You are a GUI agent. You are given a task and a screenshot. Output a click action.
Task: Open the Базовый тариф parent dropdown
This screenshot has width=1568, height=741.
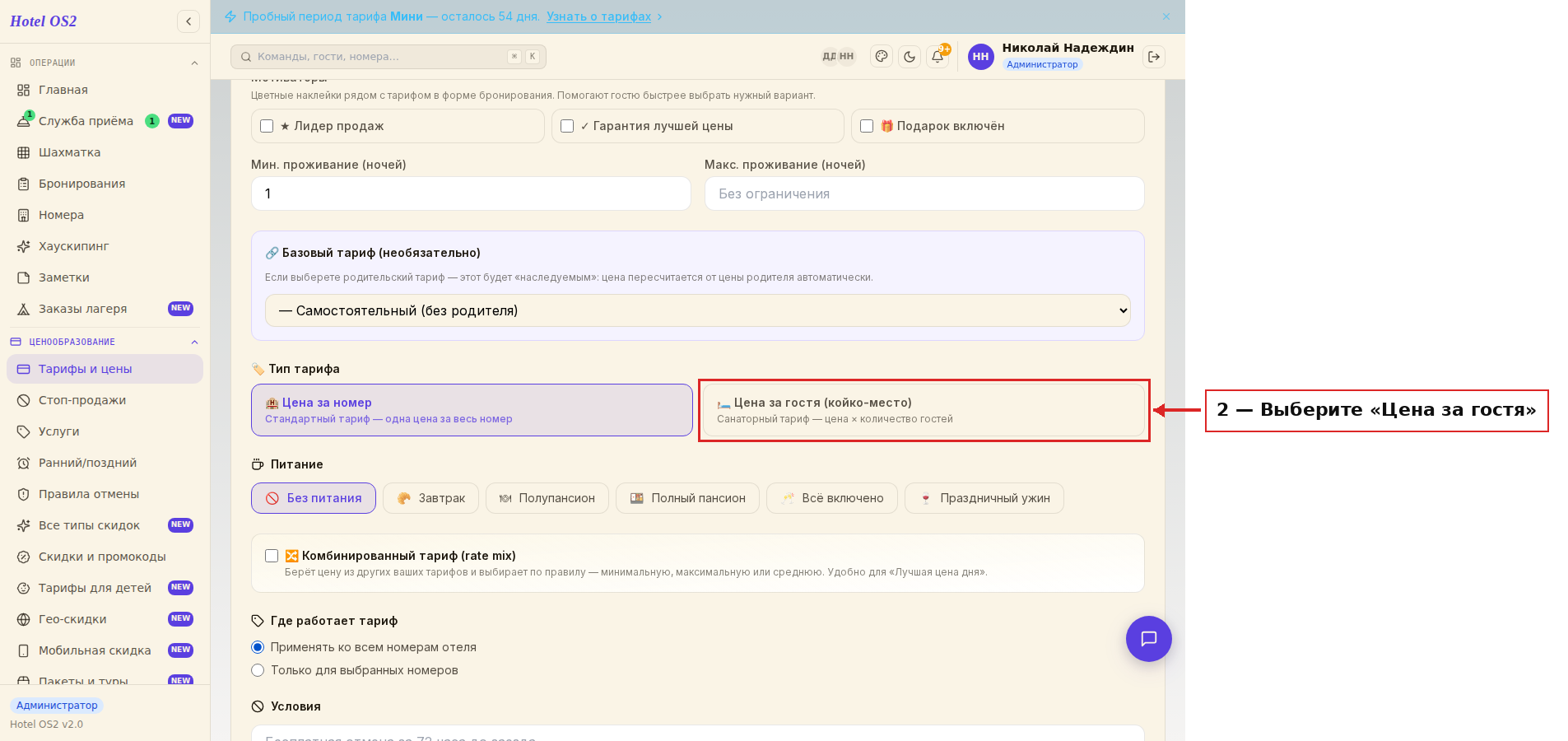coord(698,310)
